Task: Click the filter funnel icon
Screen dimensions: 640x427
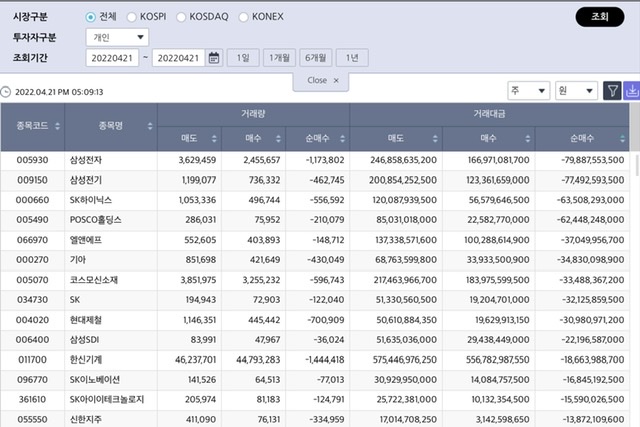Action: coord(613,91)
